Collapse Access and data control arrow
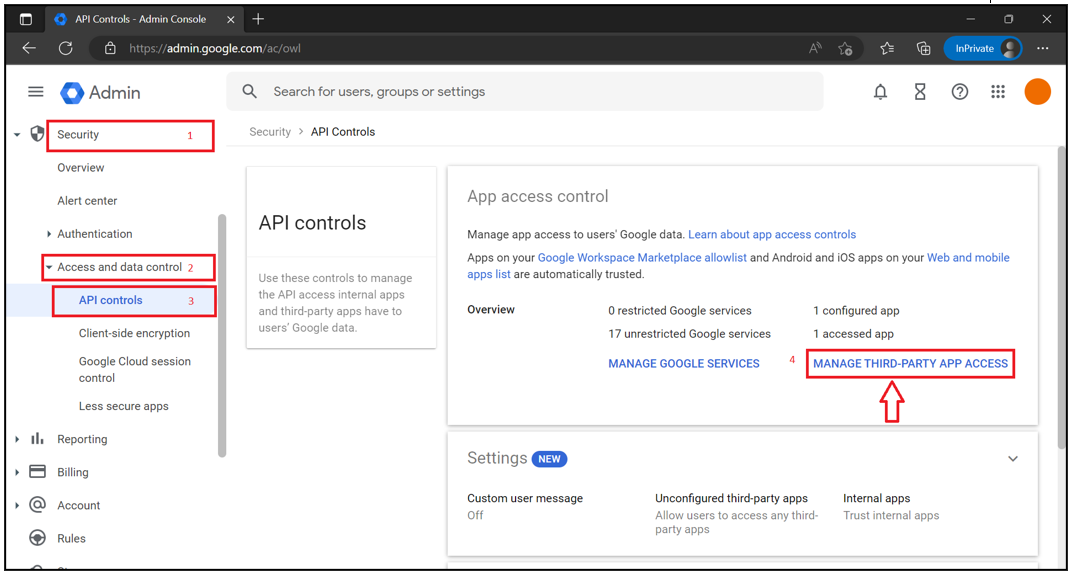The height and width of the screenshot is (575, 1071). pyautogui.click(x=48, y=267)
